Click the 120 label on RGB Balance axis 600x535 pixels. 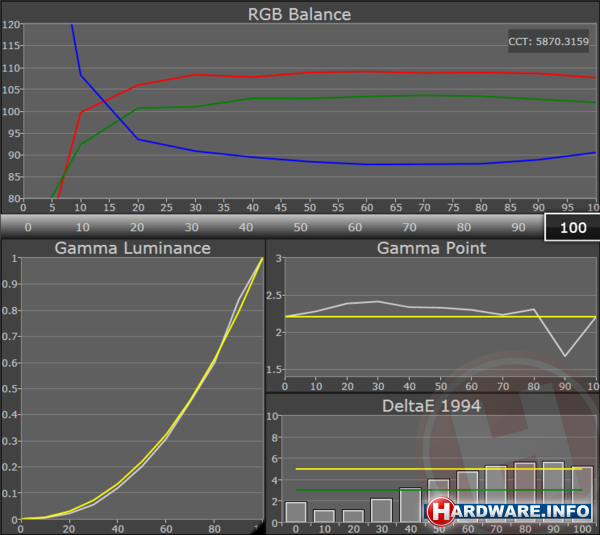pyautogui.click(x=11, y=24)
